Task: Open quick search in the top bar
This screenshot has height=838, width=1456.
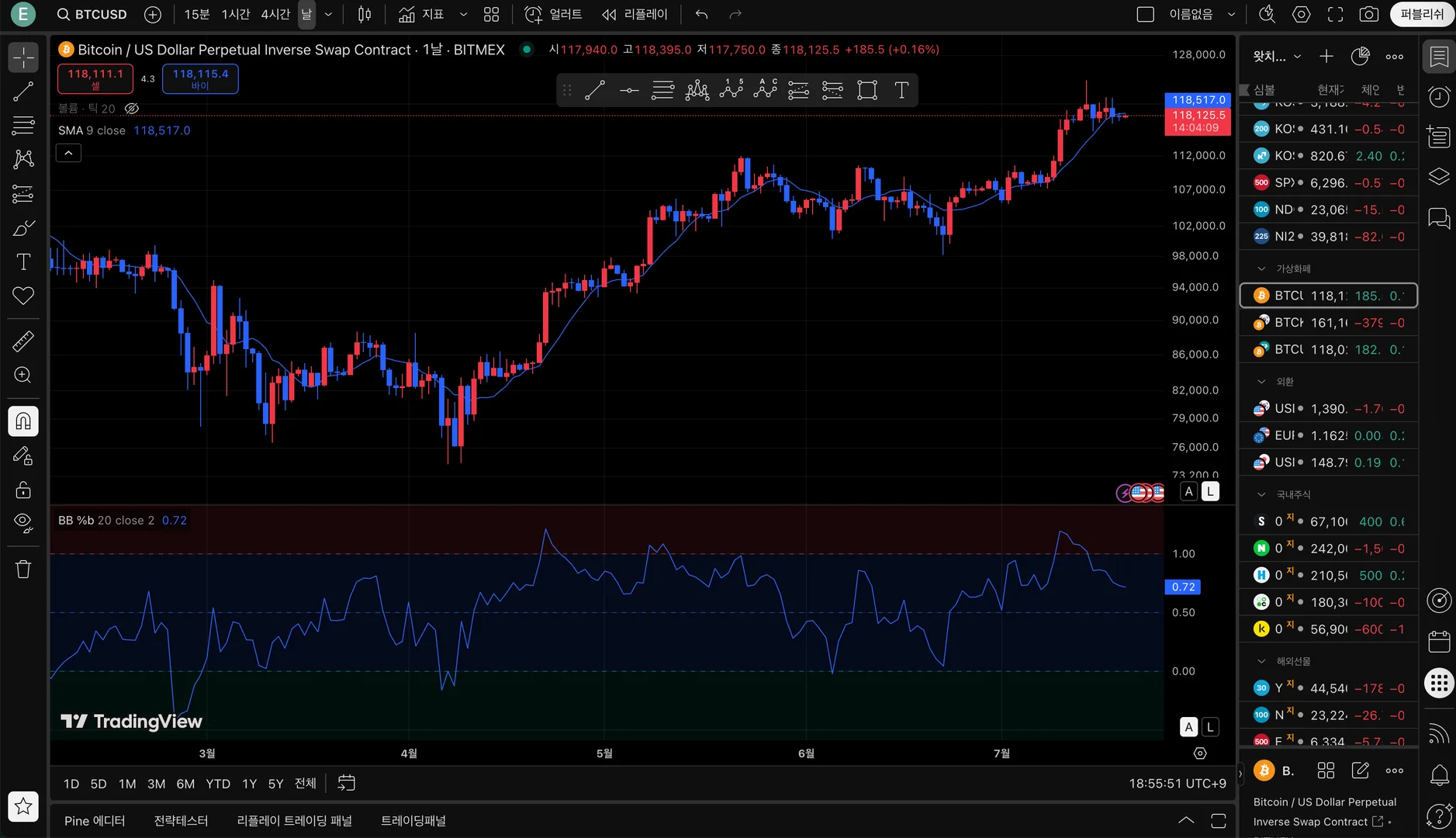Action: 1267,14
